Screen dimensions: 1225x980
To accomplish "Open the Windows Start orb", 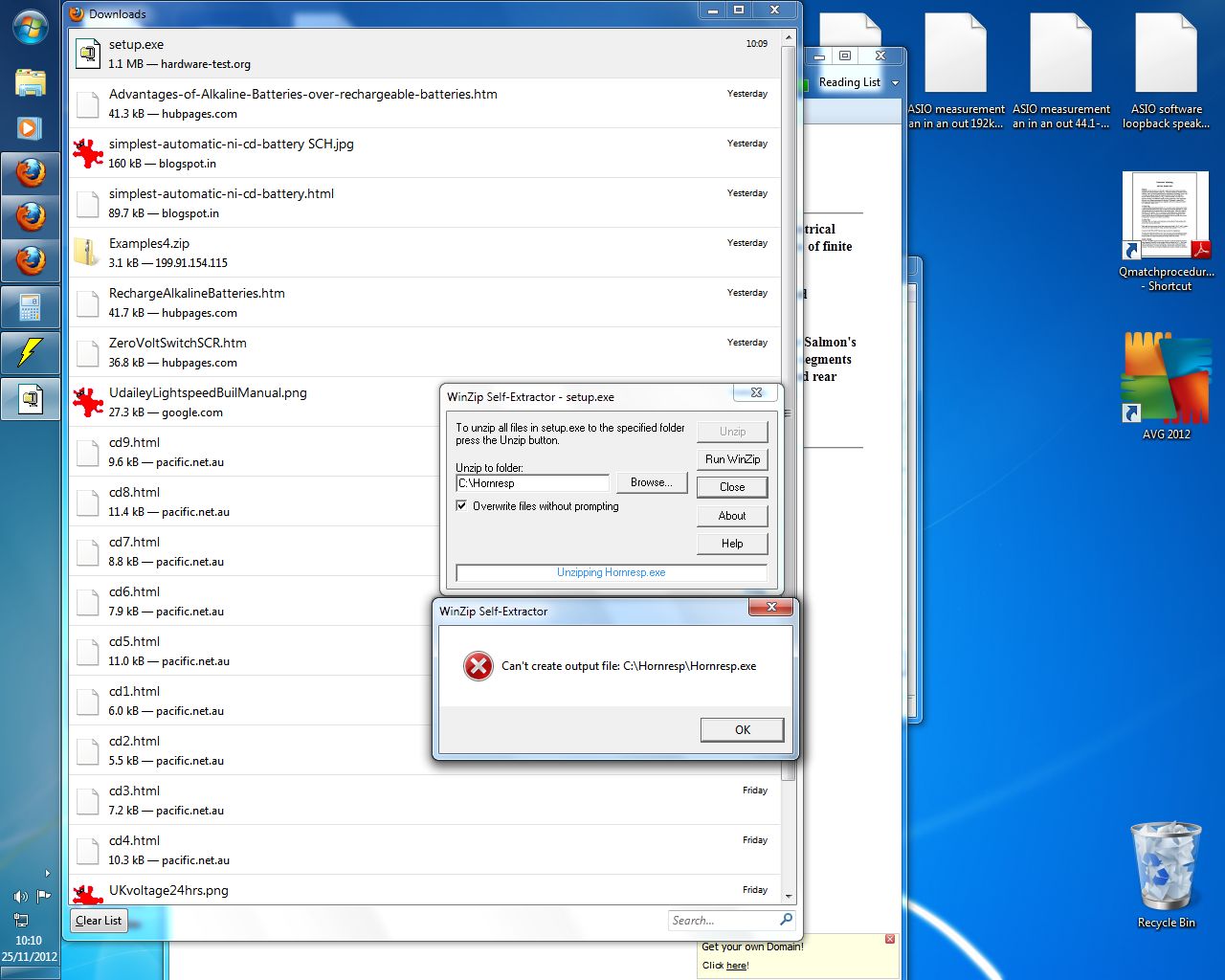I will [x=31, y=27].
